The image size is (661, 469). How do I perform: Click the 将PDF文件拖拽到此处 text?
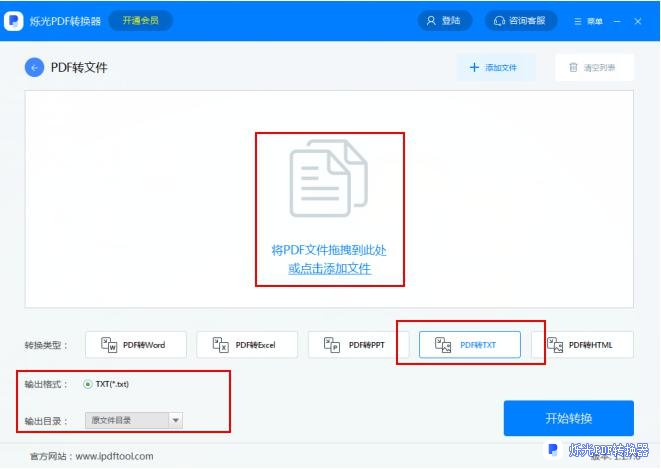click(329, 250)
